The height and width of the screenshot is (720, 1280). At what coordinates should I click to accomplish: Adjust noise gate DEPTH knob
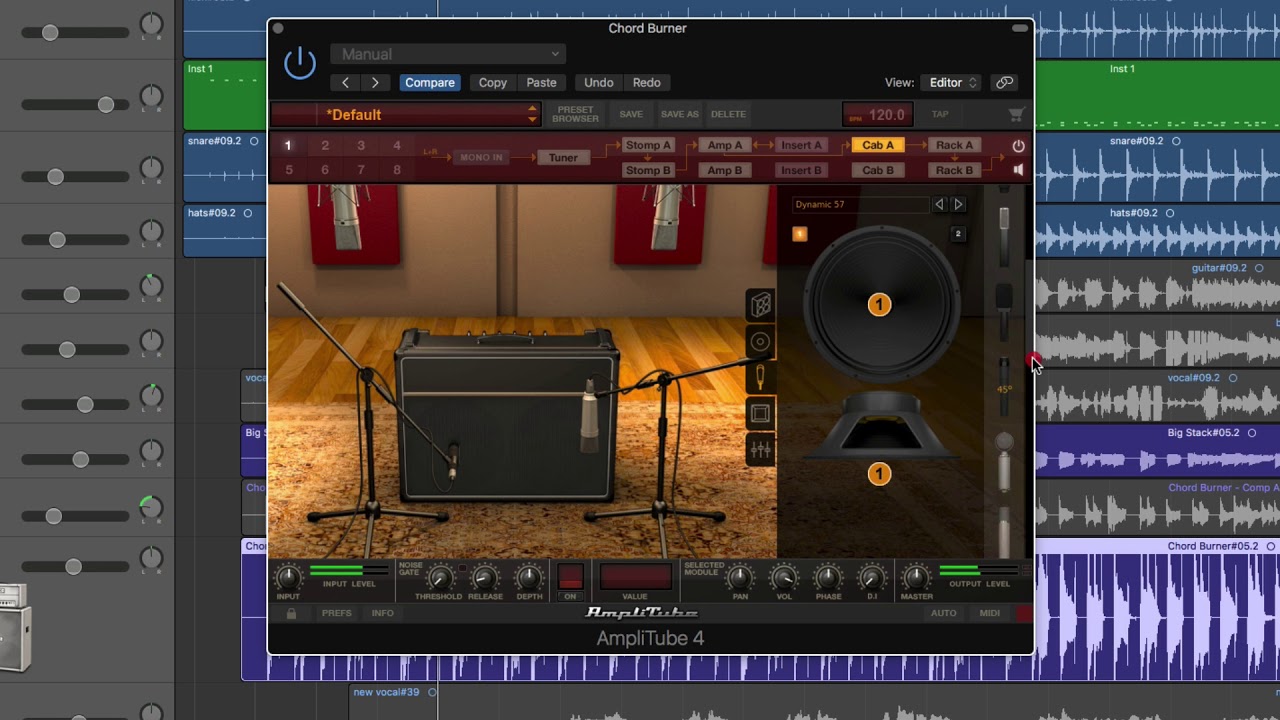[529, 577]
